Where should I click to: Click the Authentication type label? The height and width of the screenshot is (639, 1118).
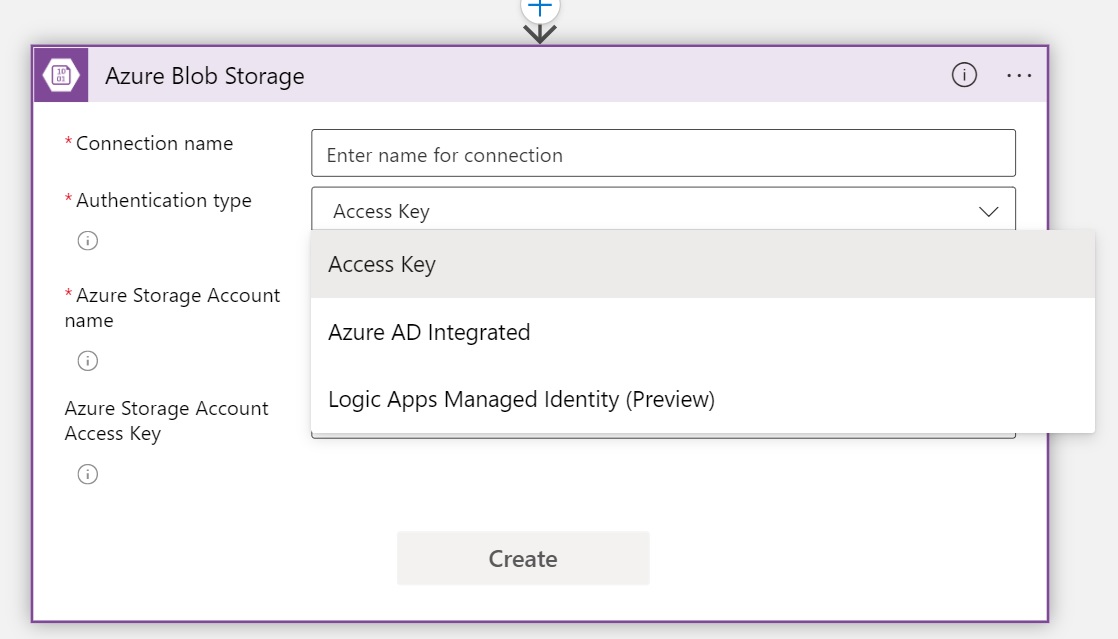[163, 201]
